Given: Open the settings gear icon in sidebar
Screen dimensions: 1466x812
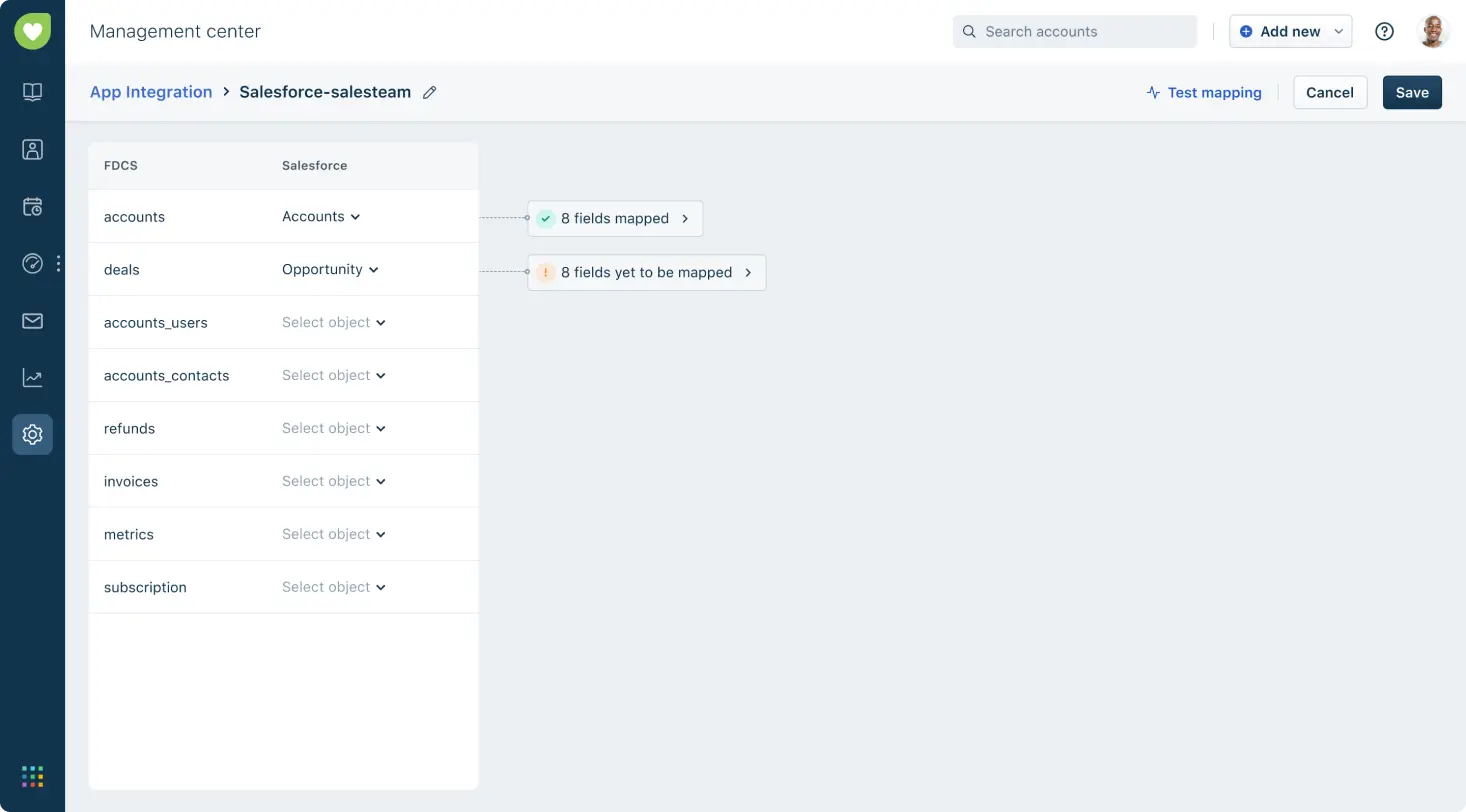Looking at the screenshot, I should pos(32,435).
